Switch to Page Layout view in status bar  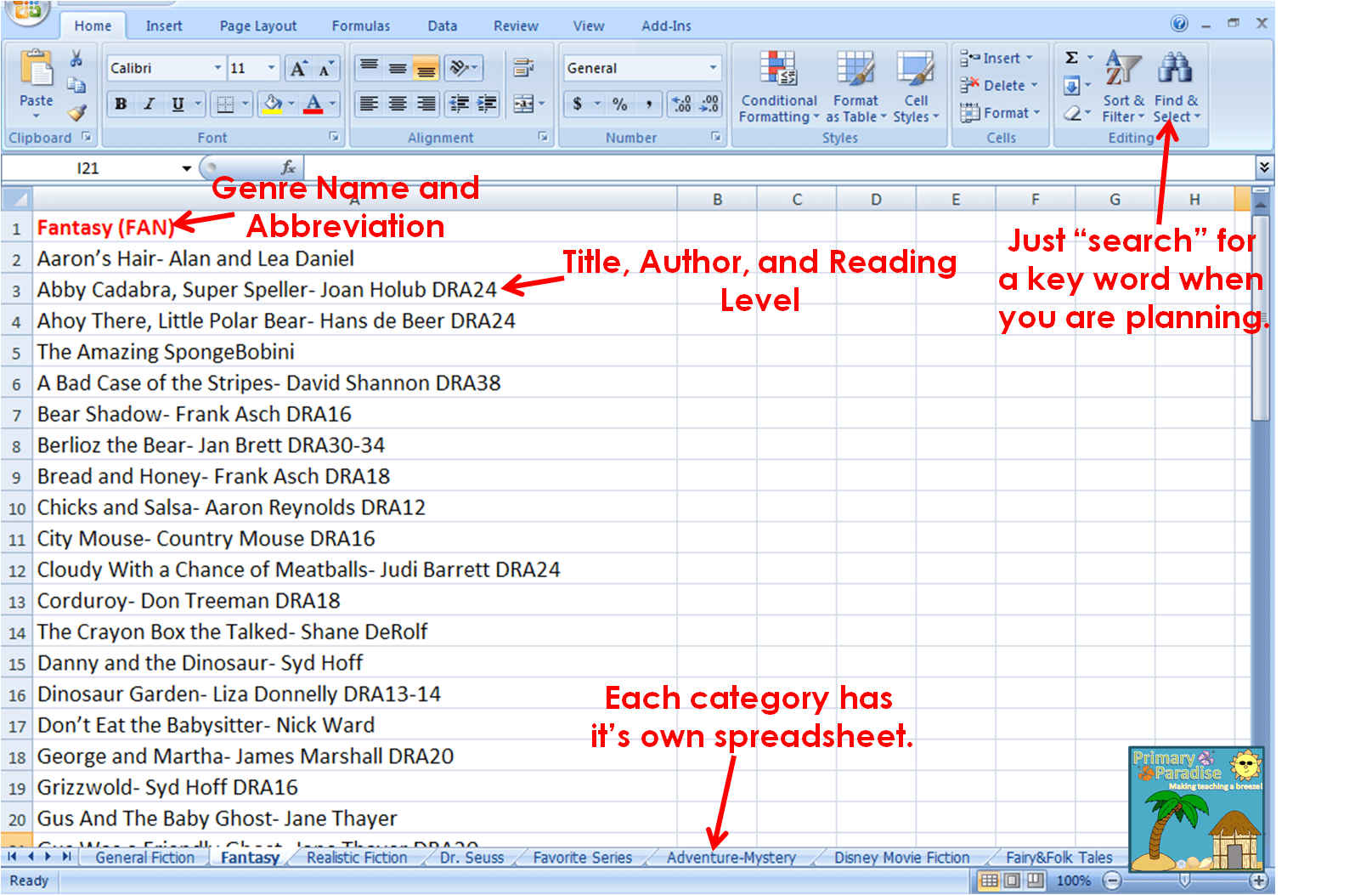1013,881
